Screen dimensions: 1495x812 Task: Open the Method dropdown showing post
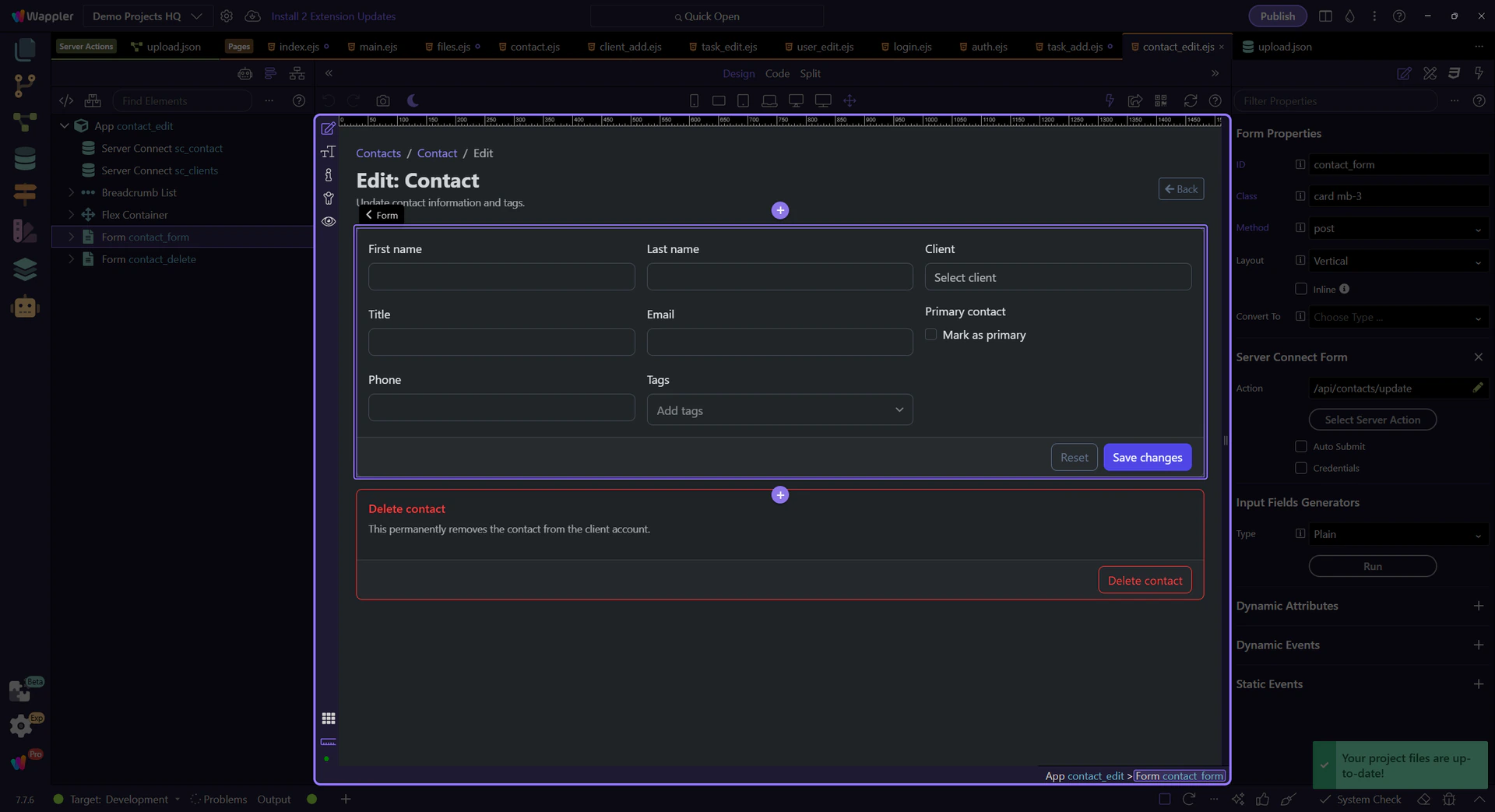coord(1398,228)
